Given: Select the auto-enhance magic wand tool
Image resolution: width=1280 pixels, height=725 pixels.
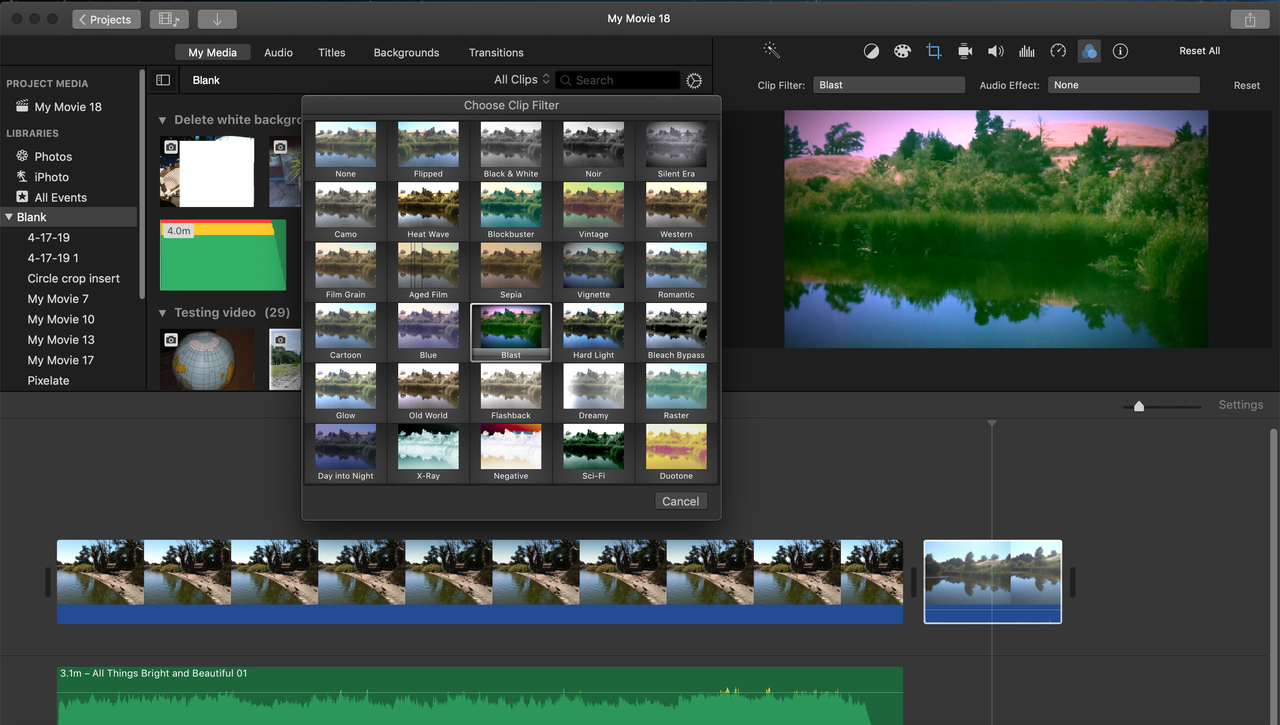Looking at the screenshot, I should (770, 50).
